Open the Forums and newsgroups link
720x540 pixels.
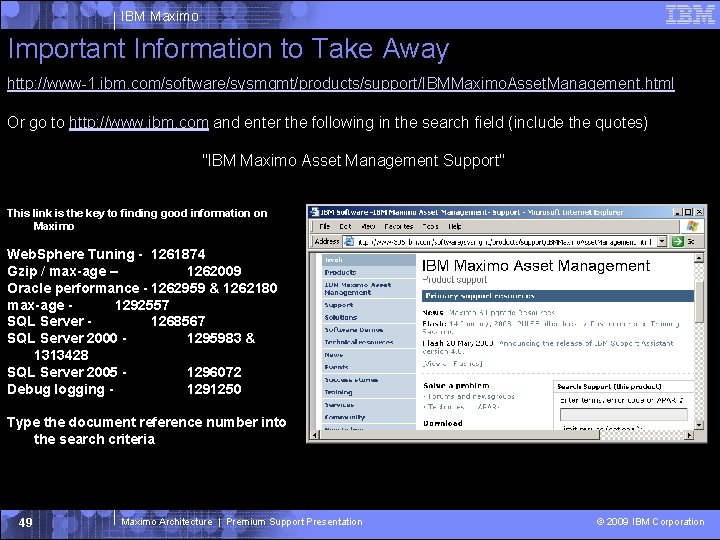click(x=471, y=396)
